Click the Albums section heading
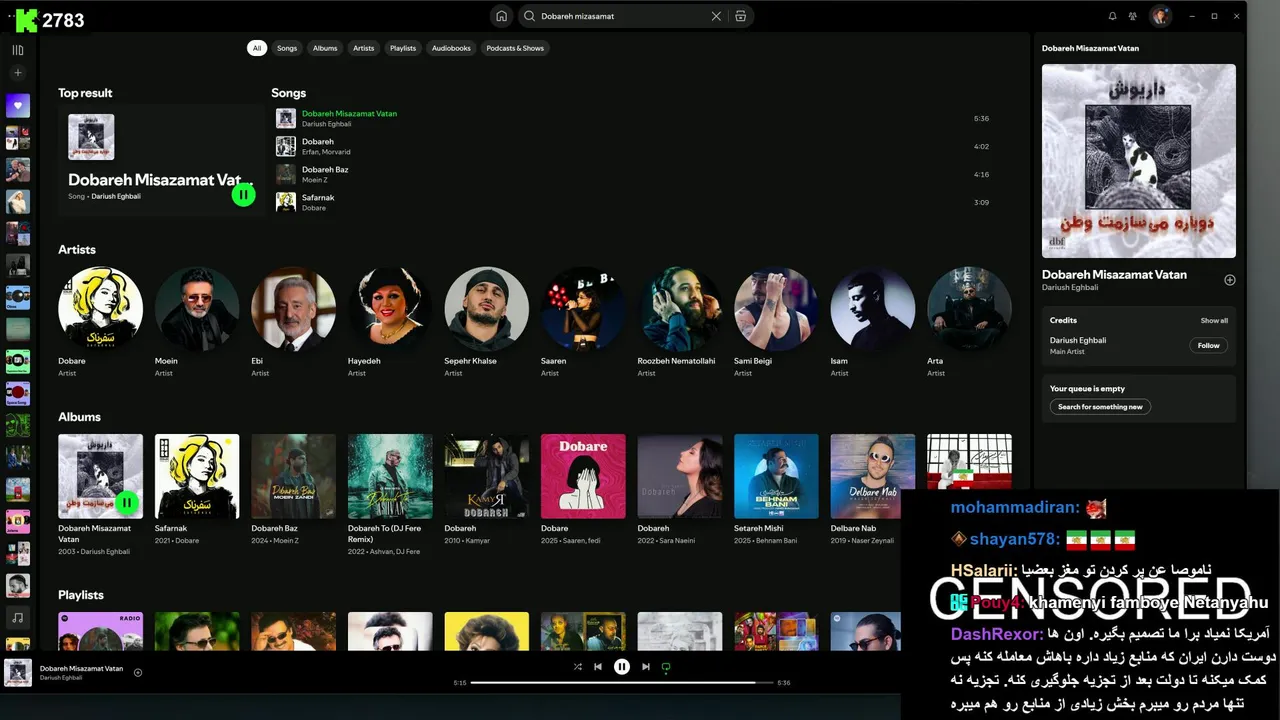Image resolution: width=1280 pixels, height=720 pixels. pos(79,417)
